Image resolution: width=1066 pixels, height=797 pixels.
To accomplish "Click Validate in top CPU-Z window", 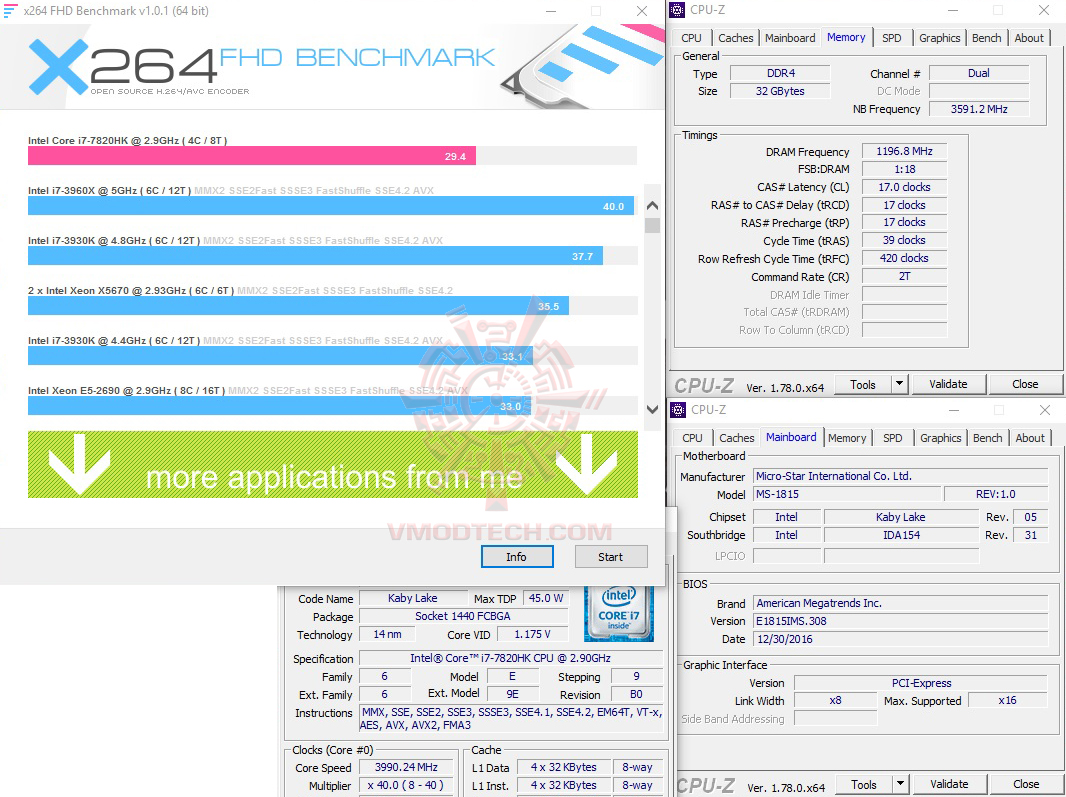I will click(948, 384).
